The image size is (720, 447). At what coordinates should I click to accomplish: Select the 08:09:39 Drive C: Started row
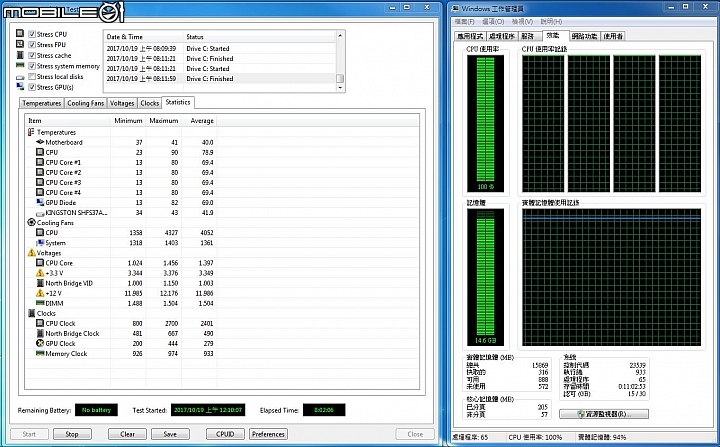click(220, 48)
